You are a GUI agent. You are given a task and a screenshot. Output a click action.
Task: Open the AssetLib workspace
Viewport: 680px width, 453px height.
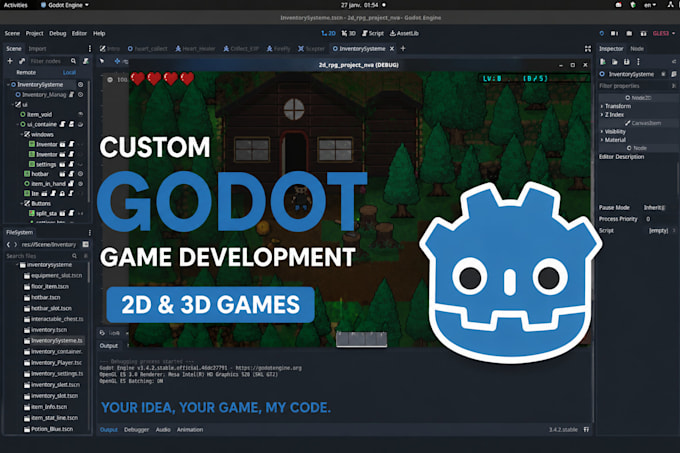(x=404, y=33)
